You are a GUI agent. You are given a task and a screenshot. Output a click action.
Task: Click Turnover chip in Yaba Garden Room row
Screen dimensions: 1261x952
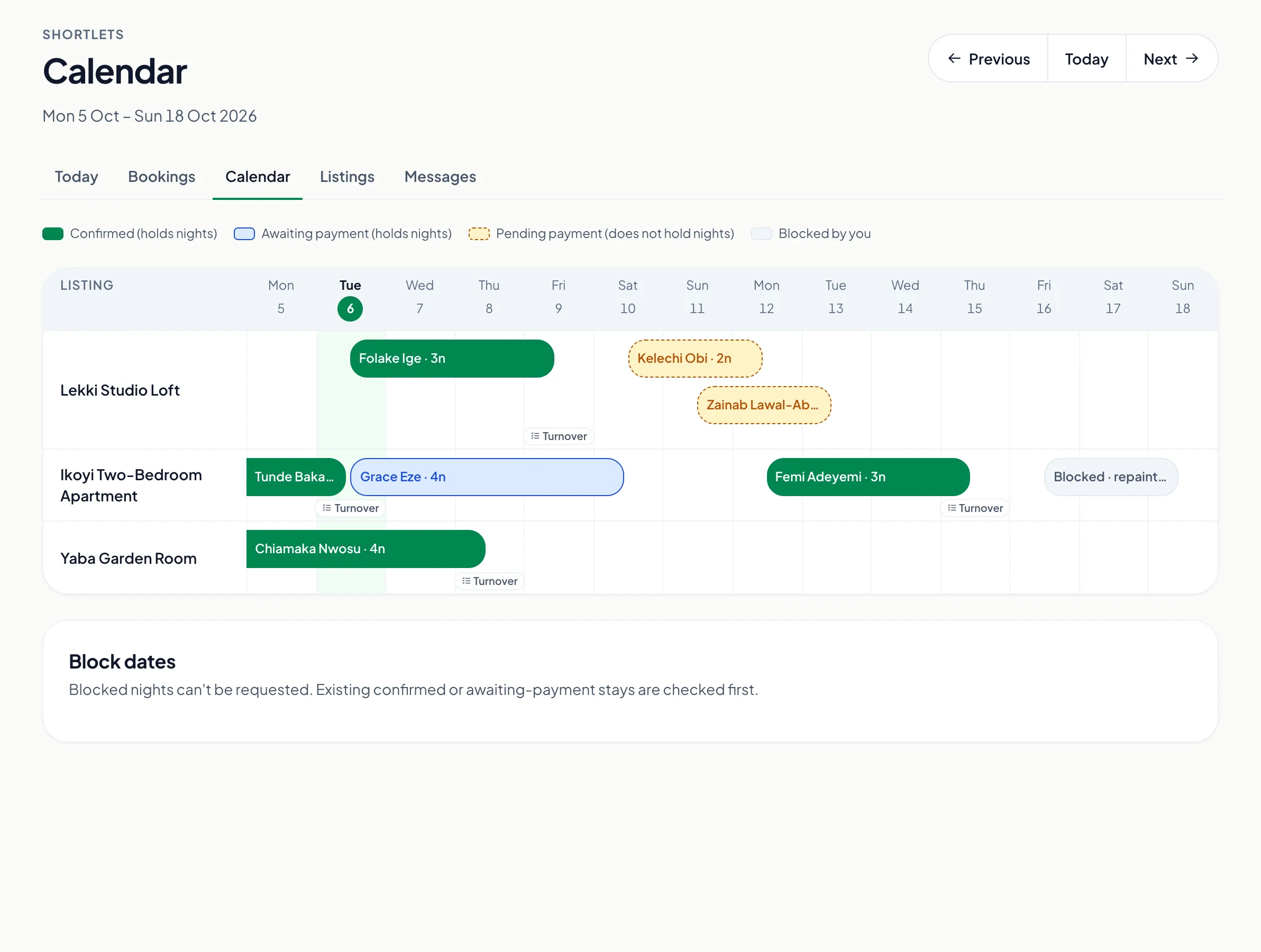[x=490, y=581]
